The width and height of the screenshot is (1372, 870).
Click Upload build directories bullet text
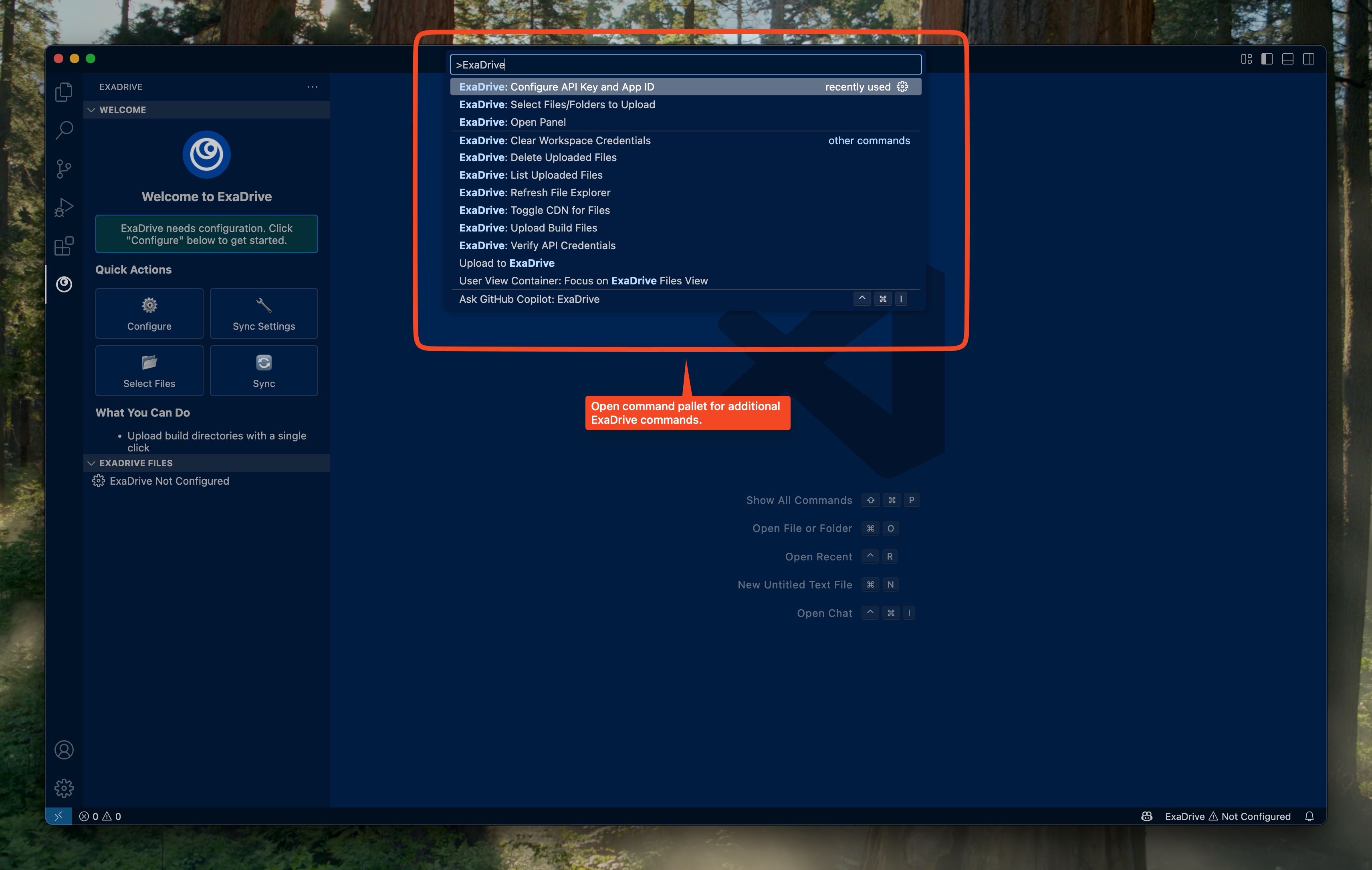[216, 441]
